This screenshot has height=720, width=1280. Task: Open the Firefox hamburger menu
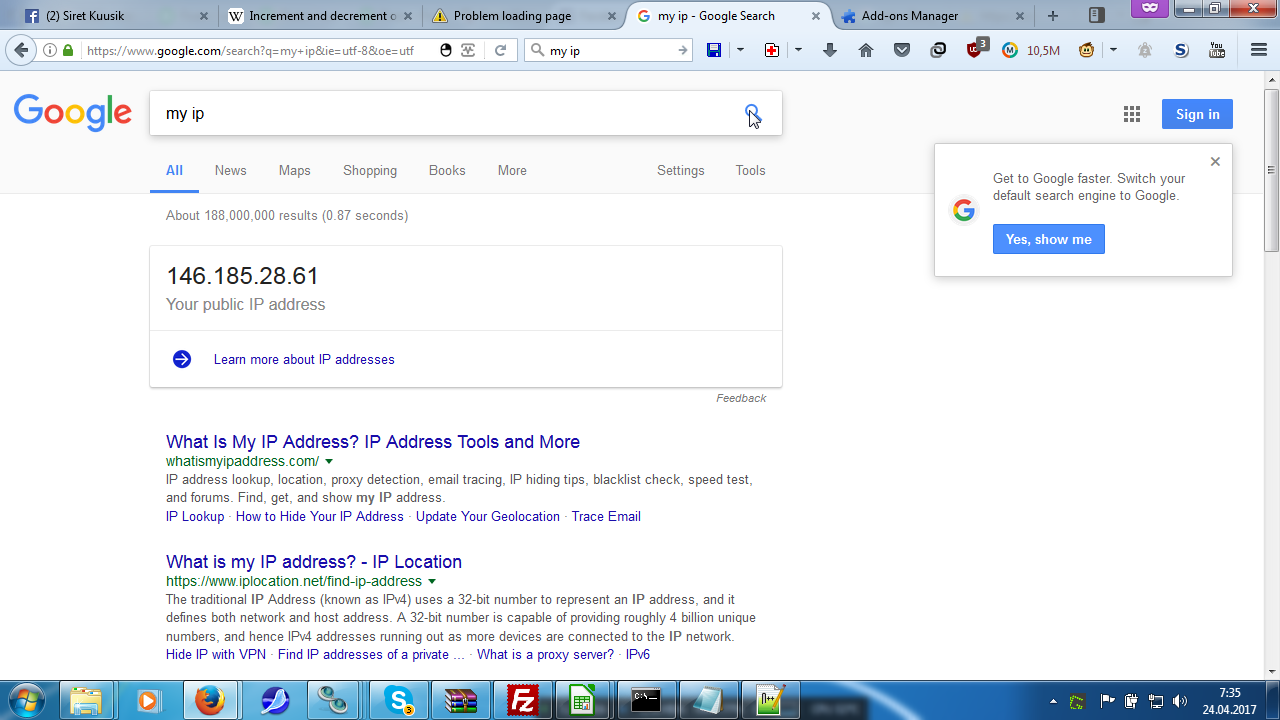click(x=1259, y=50)
